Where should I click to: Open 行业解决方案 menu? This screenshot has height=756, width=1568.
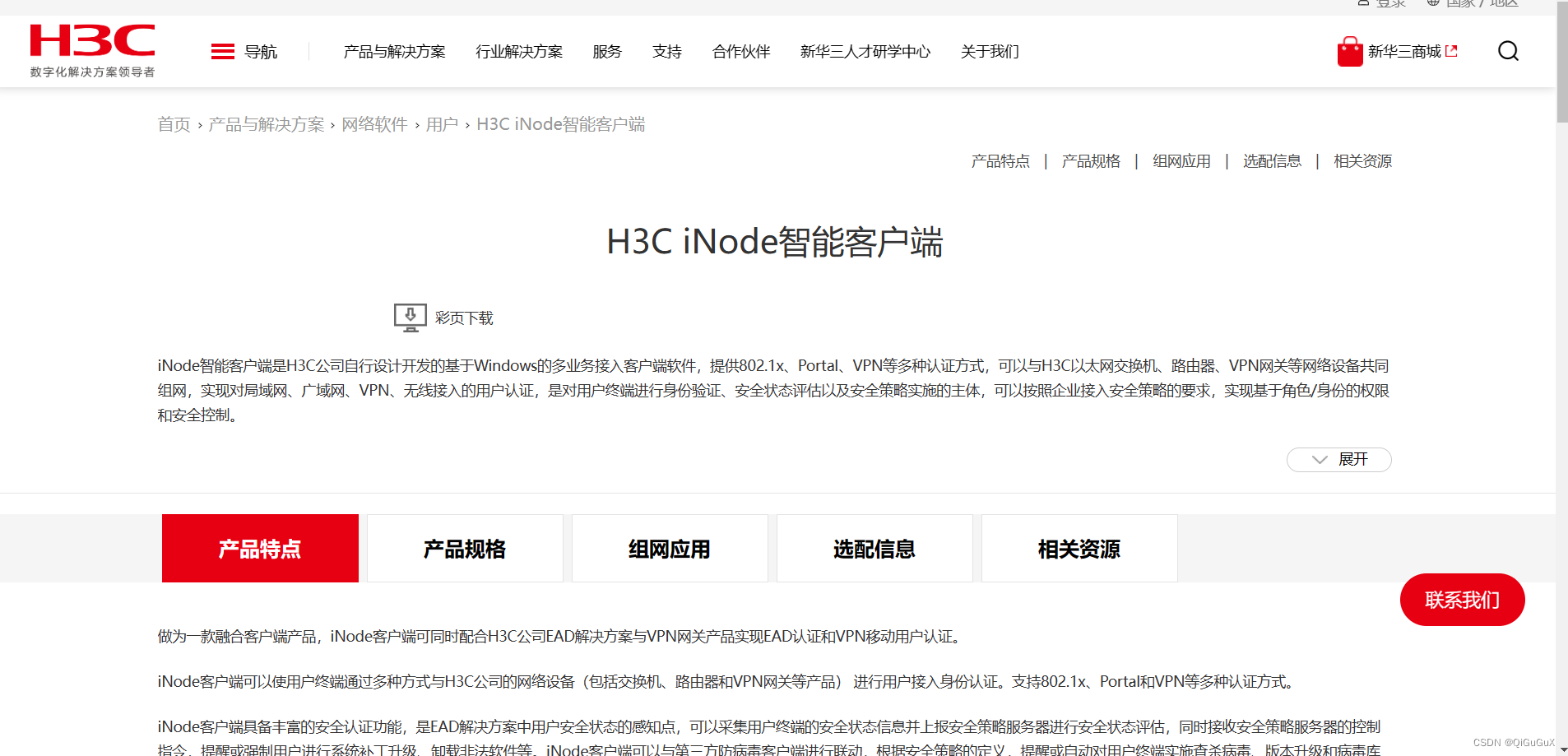(x=519, y=52)
